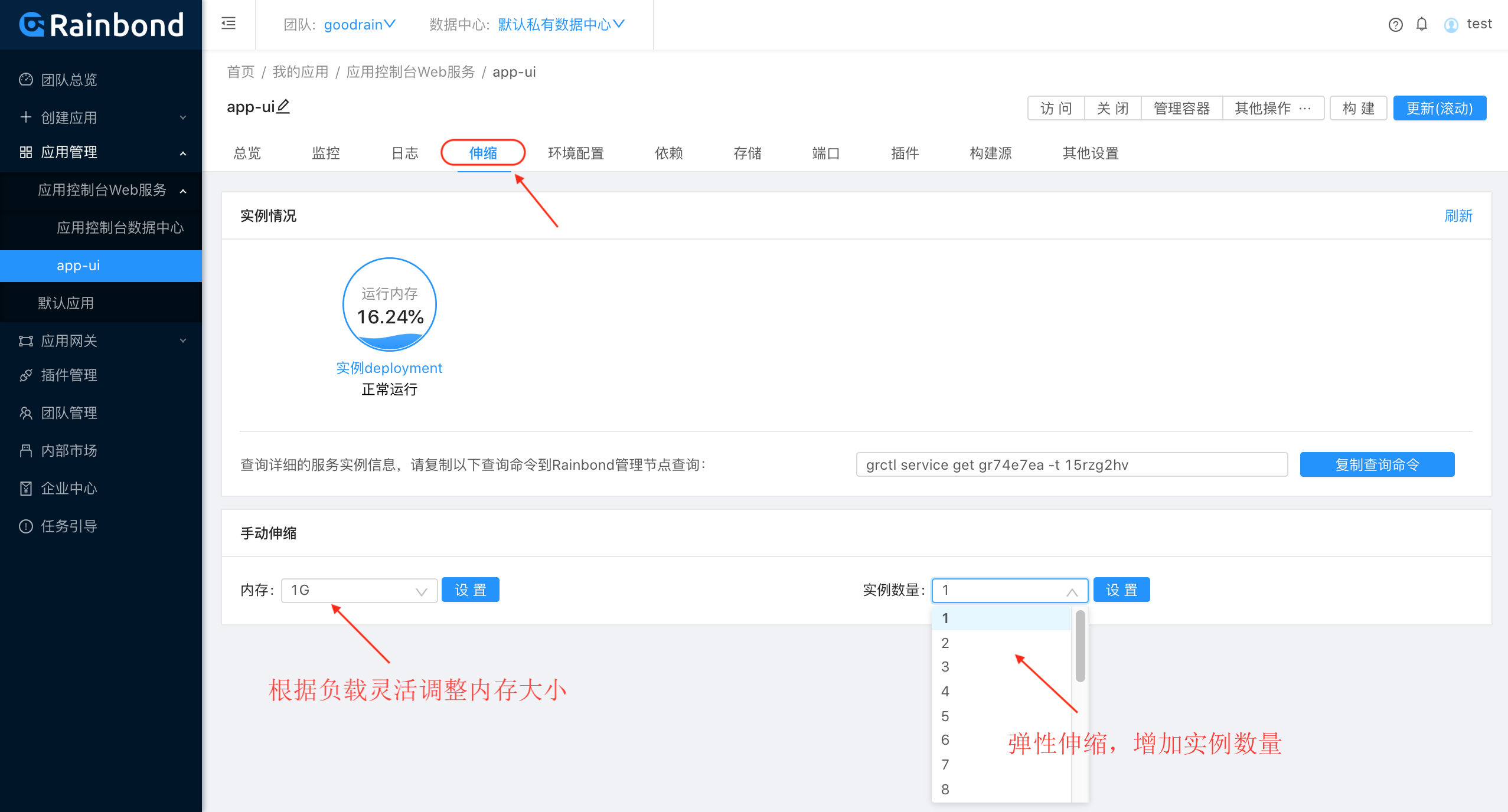Click 设置 button next to instance count
The width and height of the screenshot is (1508, 812).
1122,590
